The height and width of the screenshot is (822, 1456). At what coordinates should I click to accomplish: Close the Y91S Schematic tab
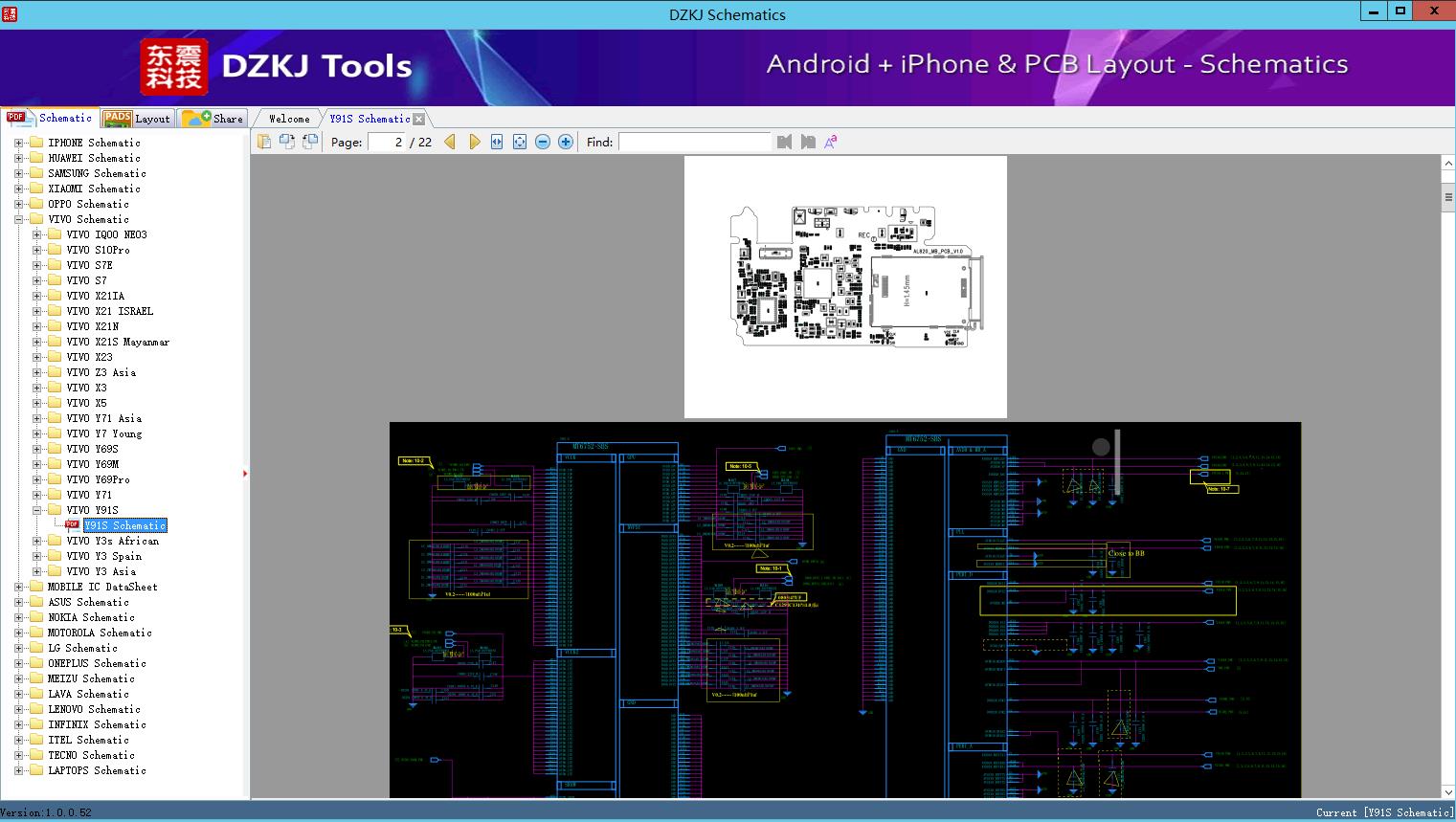(x=419, y=120)
